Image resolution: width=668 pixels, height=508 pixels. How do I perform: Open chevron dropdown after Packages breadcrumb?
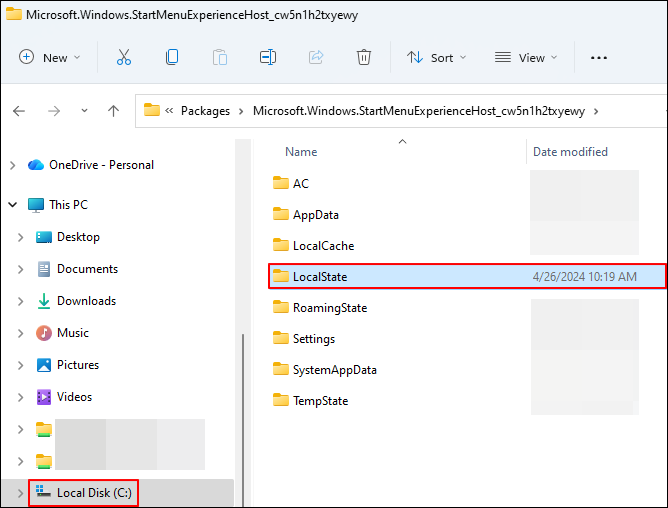241,111
